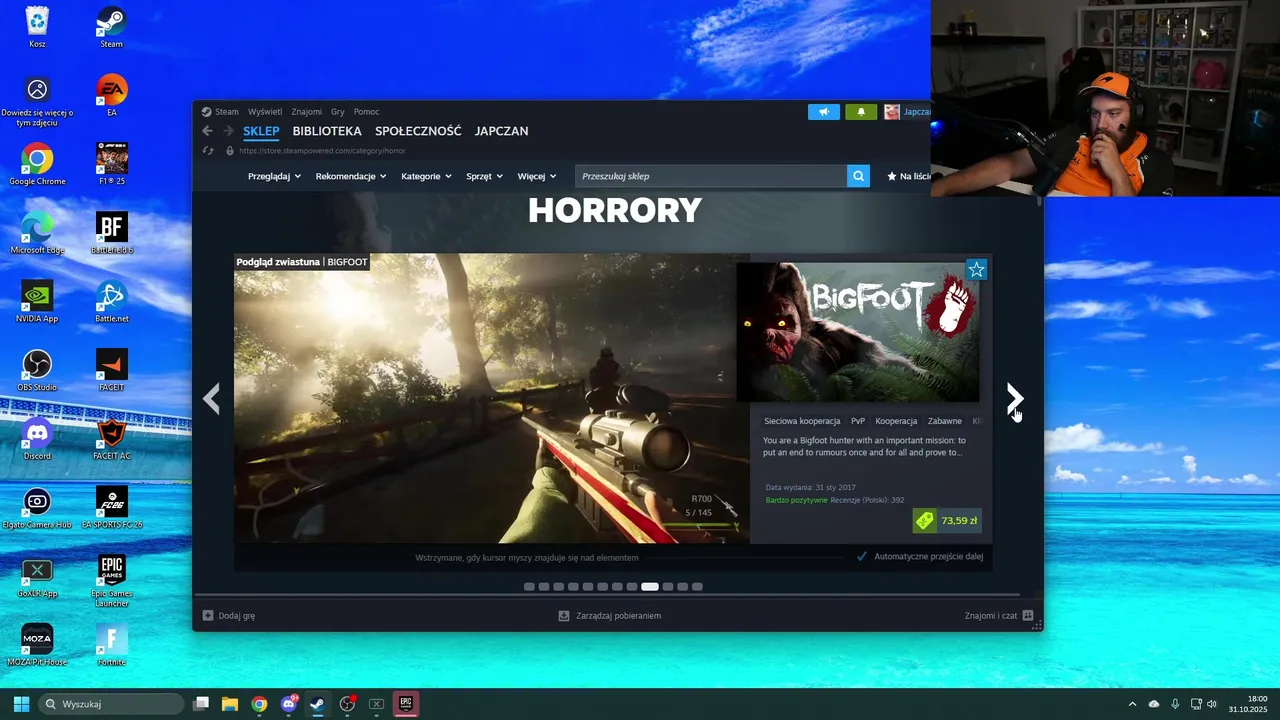Toggle Automatyczne przejście dalej checkbox

862,557
